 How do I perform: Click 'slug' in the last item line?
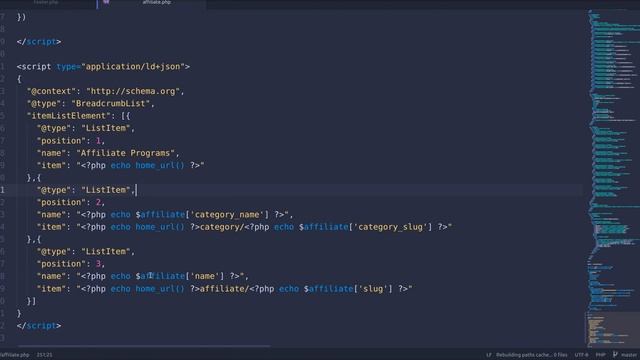[x=373, y=289]
